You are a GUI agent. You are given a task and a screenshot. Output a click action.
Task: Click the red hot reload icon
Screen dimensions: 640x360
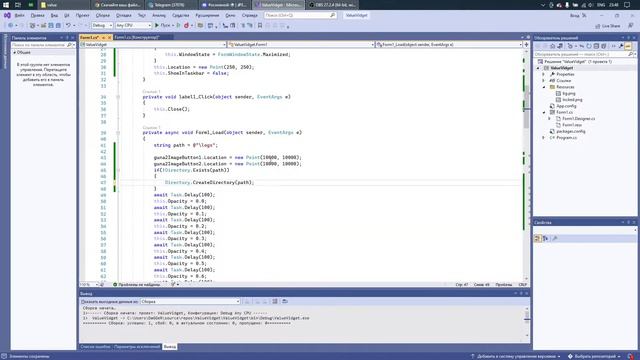186,25
